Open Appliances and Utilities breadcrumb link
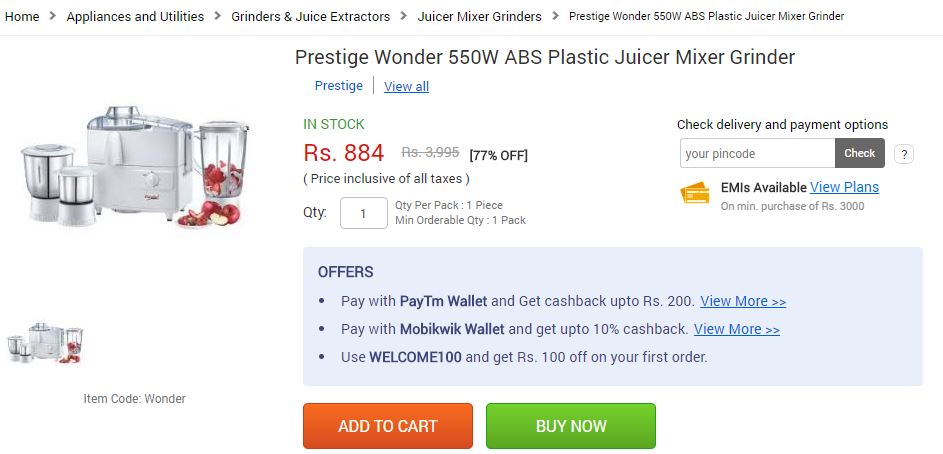 (x=135, y=16)
